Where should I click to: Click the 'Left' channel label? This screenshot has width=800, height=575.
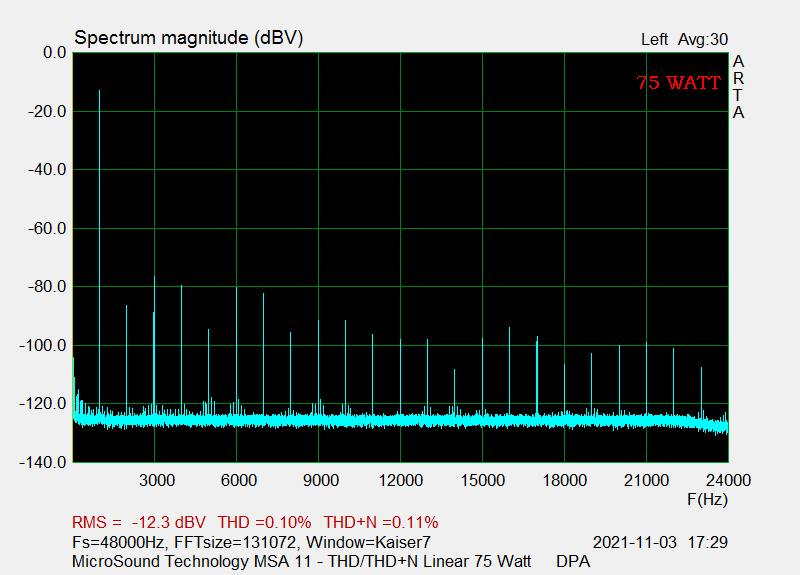(655, 39)
